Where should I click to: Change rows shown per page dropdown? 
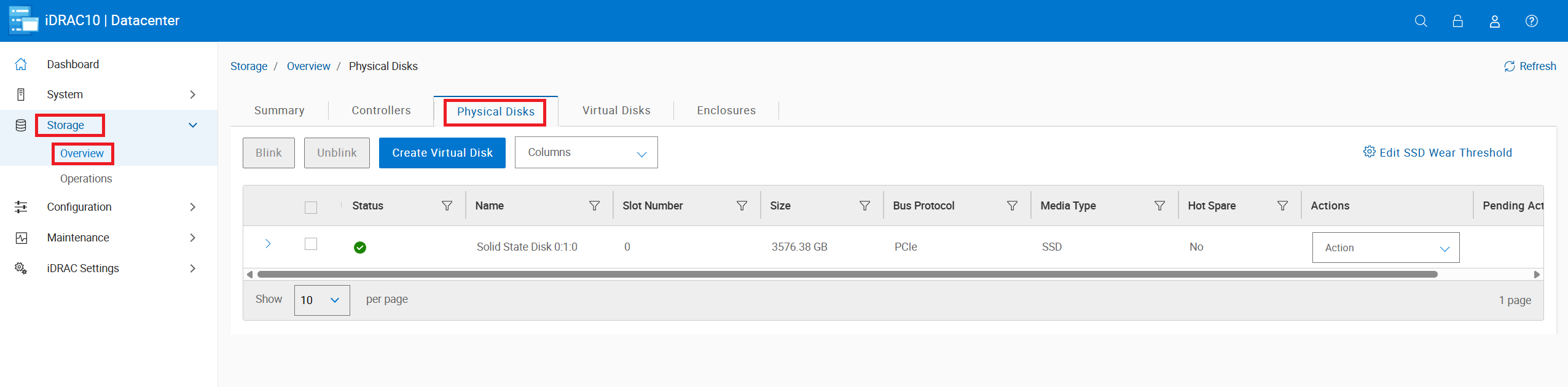tap(321, 300)
